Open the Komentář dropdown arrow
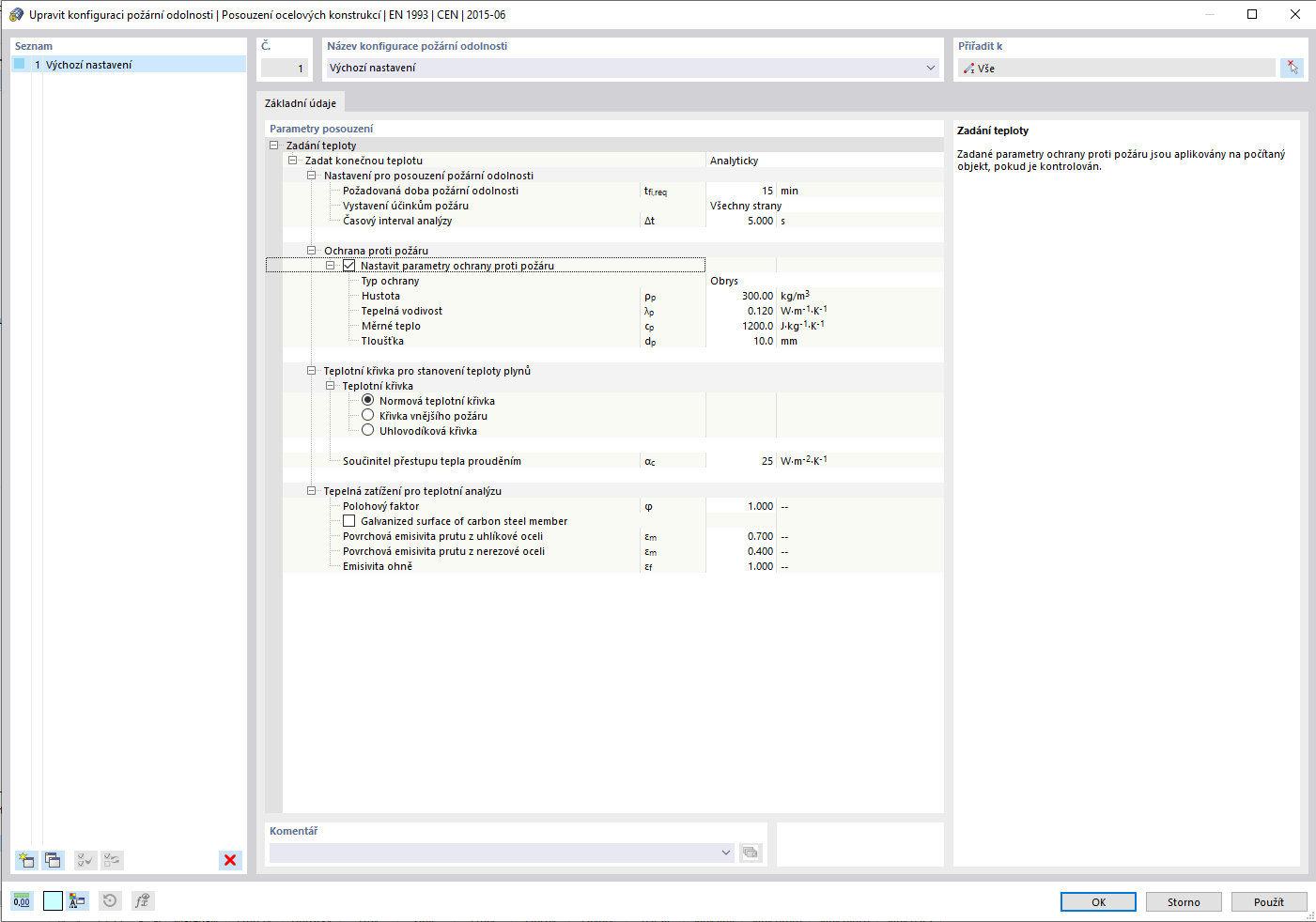The image size is (1316, 922). (725, 853)
